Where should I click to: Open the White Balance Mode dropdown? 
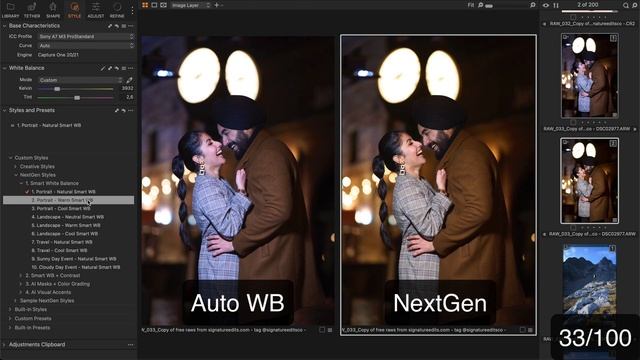(80, 80)
